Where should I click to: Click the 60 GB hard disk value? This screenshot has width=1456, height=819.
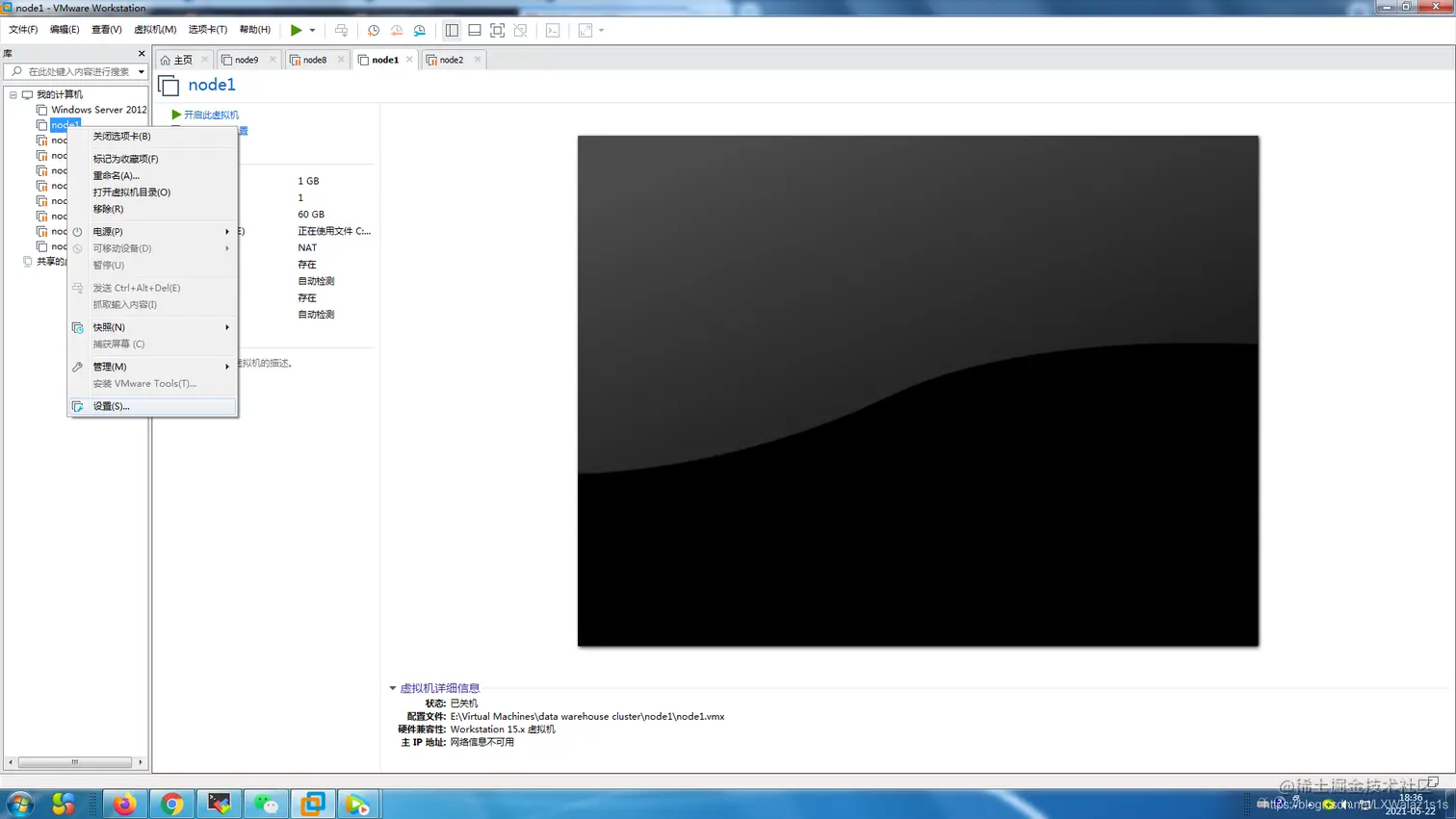click(311, 215)
